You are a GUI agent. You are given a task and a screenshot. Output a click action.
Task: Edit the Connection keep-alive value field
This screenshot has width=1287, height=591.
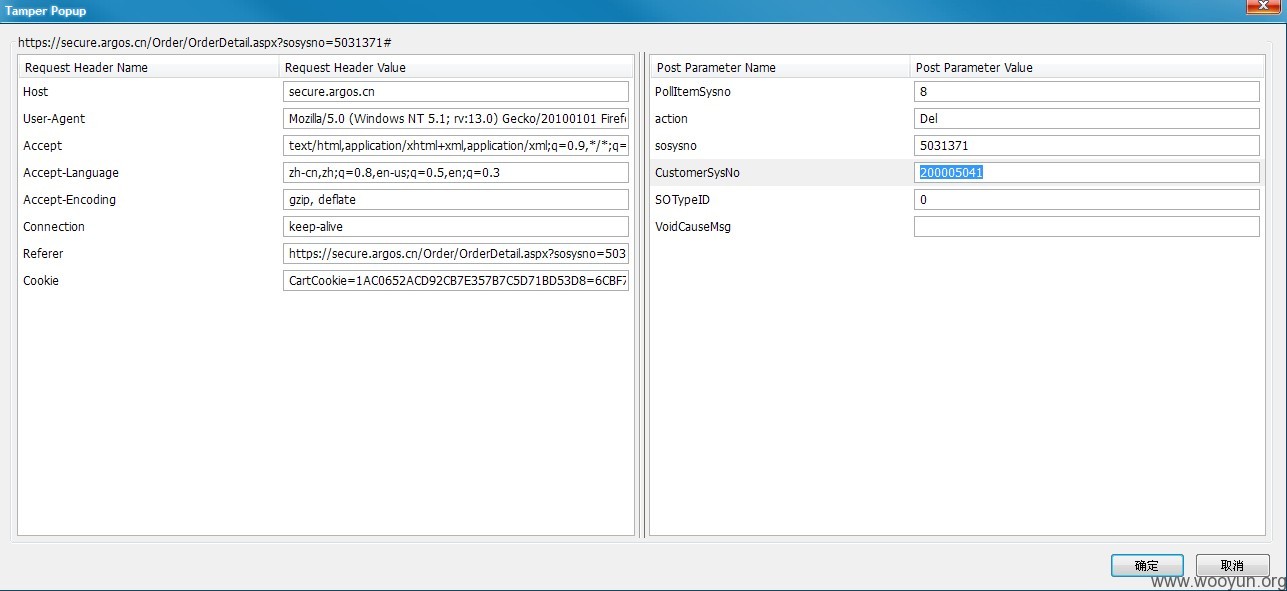coord(456,227)
